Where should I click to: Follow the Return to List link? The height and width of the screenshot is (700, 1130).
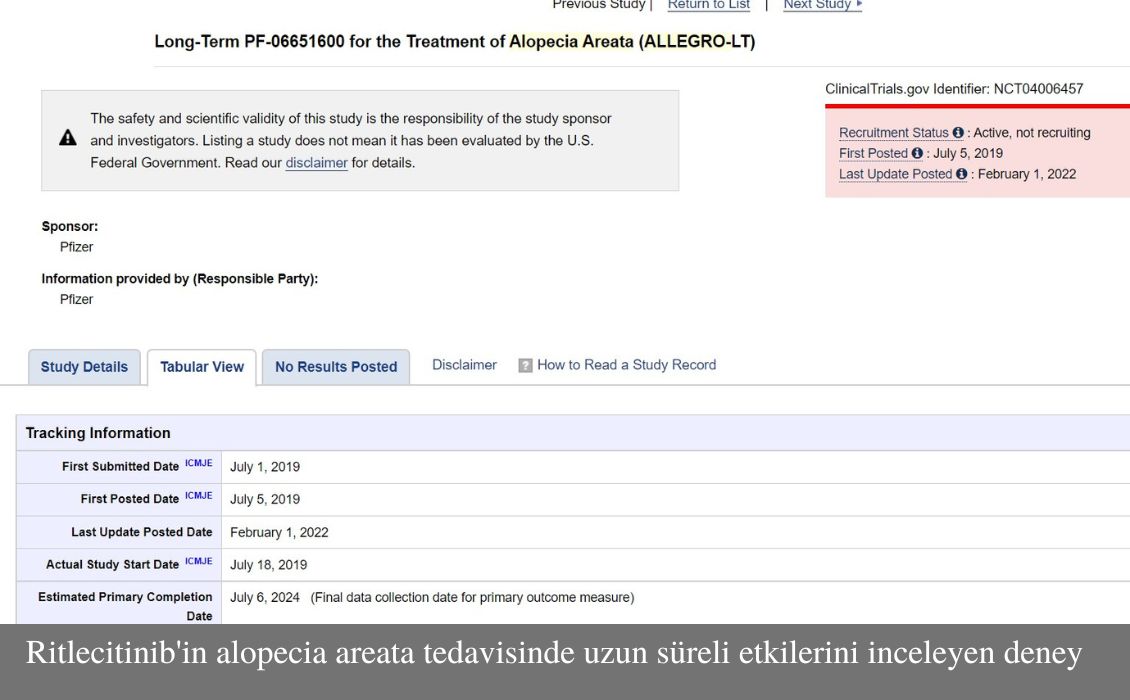[708, 5]
